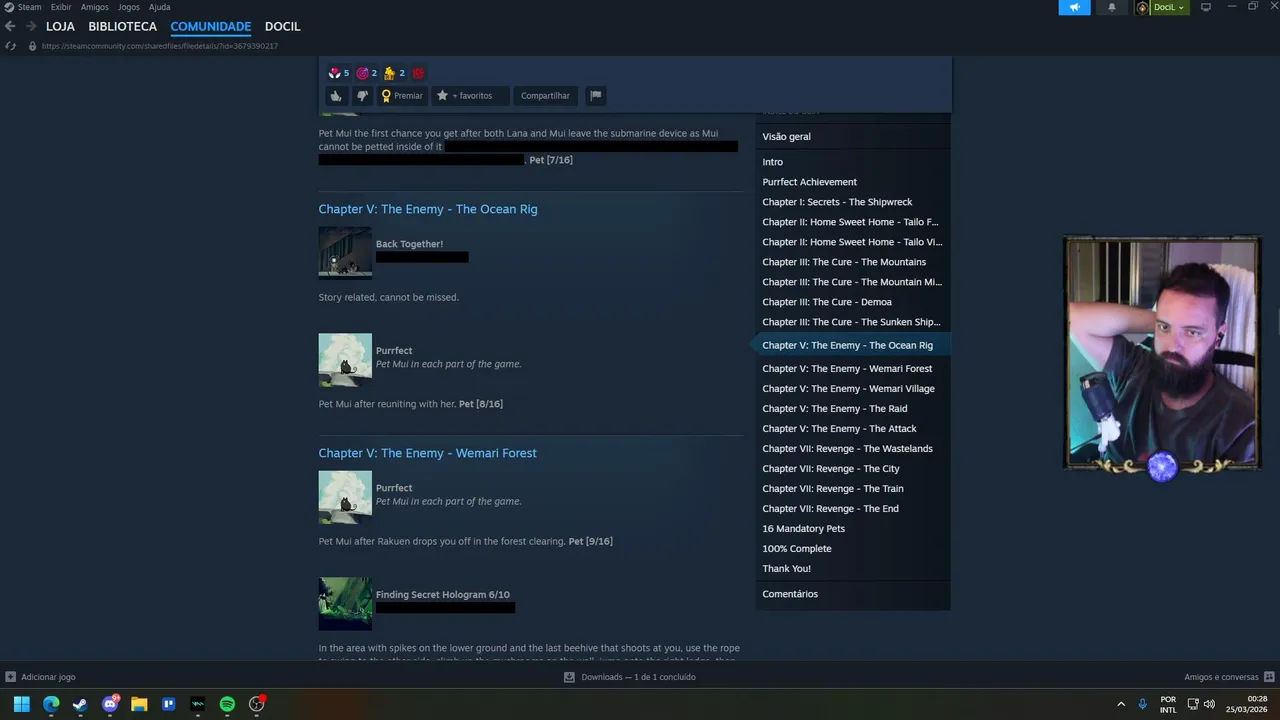Click the Back Together! achievement thumbnail
The height and width of the screenshot is (720, 1280).
point(345,252)
